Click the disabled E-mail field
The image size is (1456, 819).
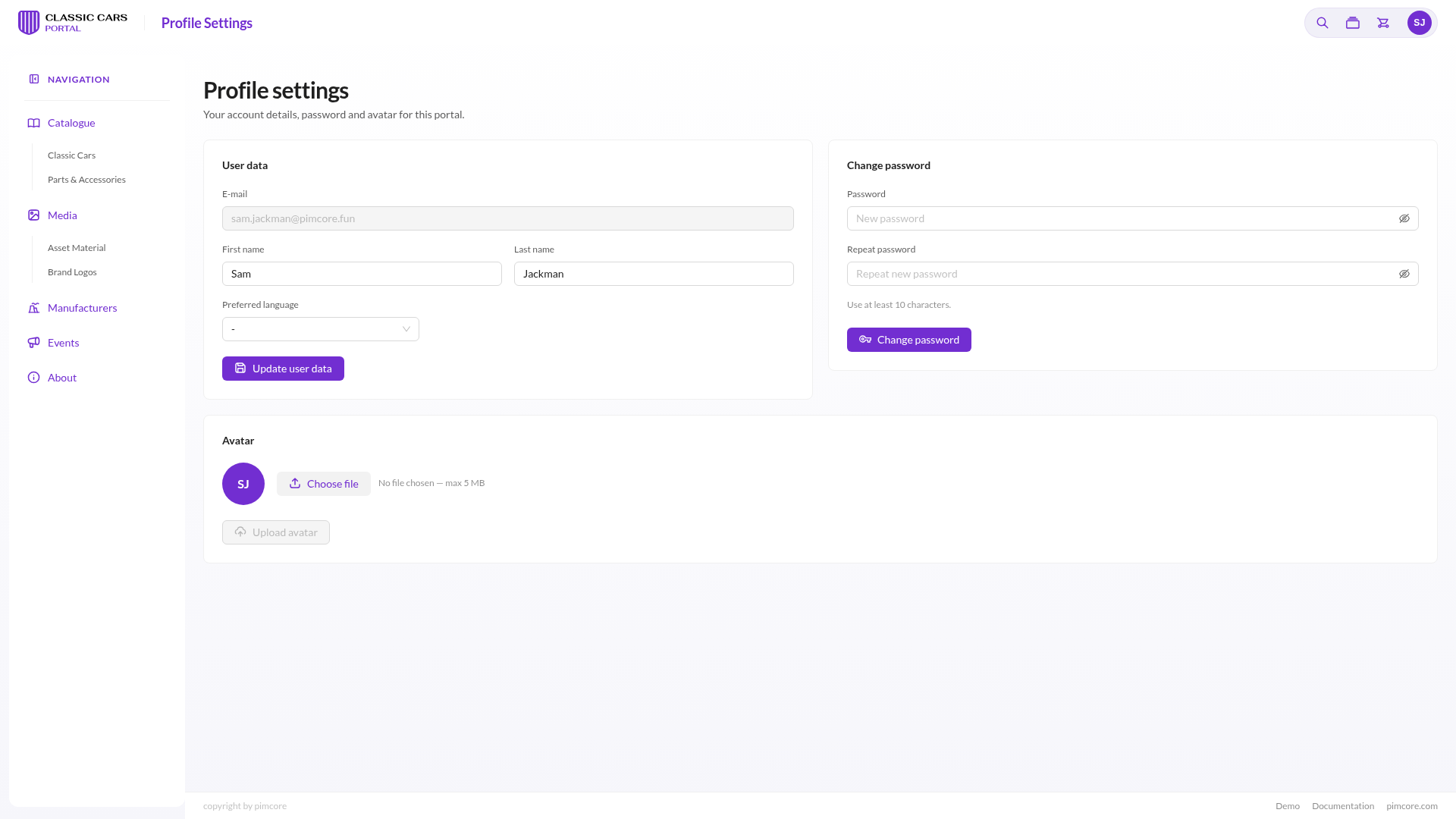tap(508, 218)
